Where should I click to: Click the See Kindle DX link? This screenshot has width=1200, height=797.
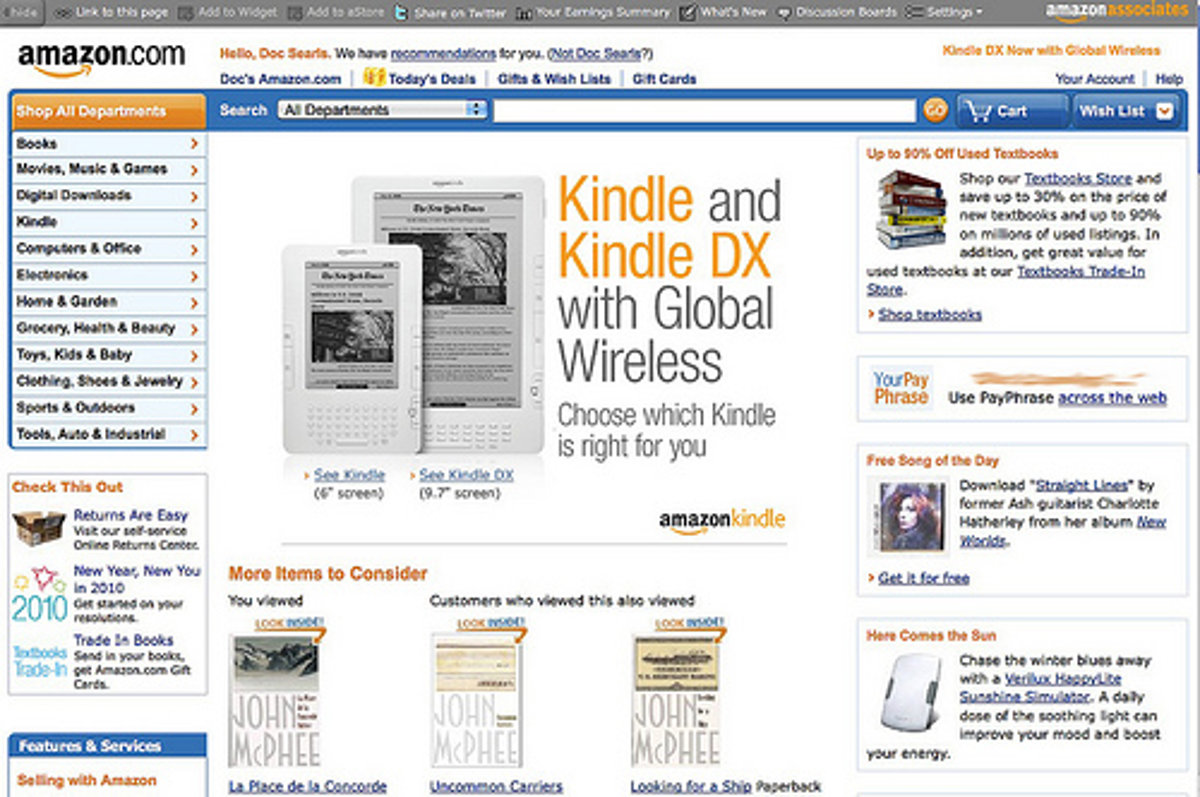466,475
